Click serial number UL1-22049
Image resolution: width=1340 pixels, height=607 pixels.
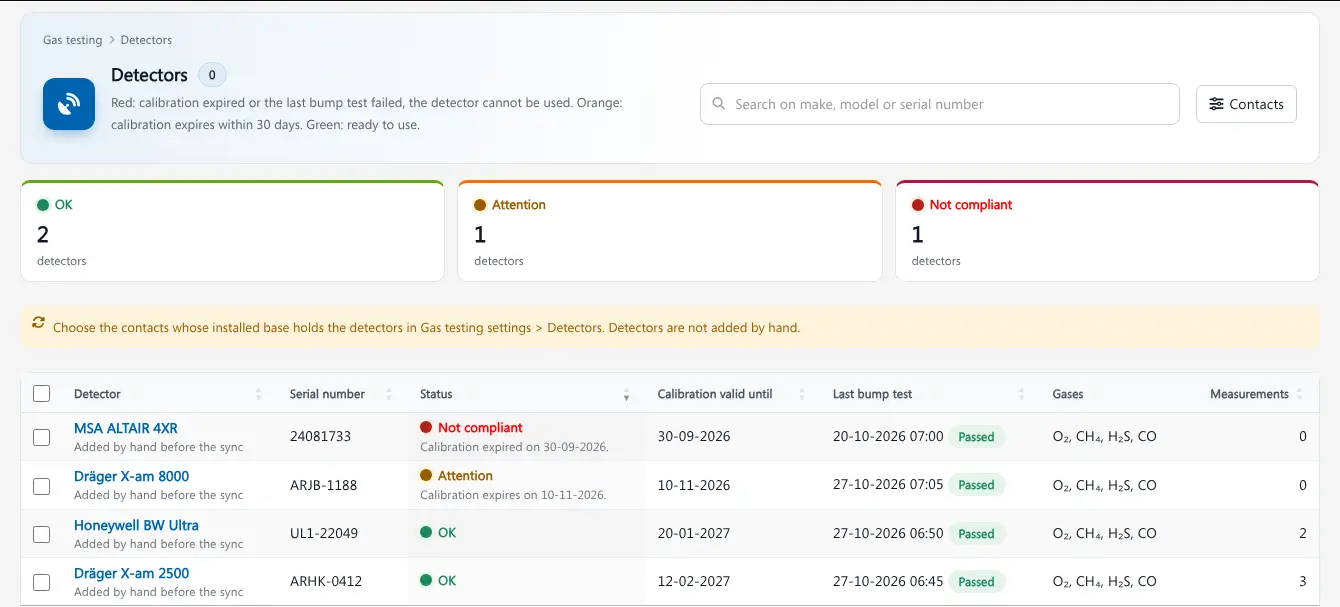[323, 533]
